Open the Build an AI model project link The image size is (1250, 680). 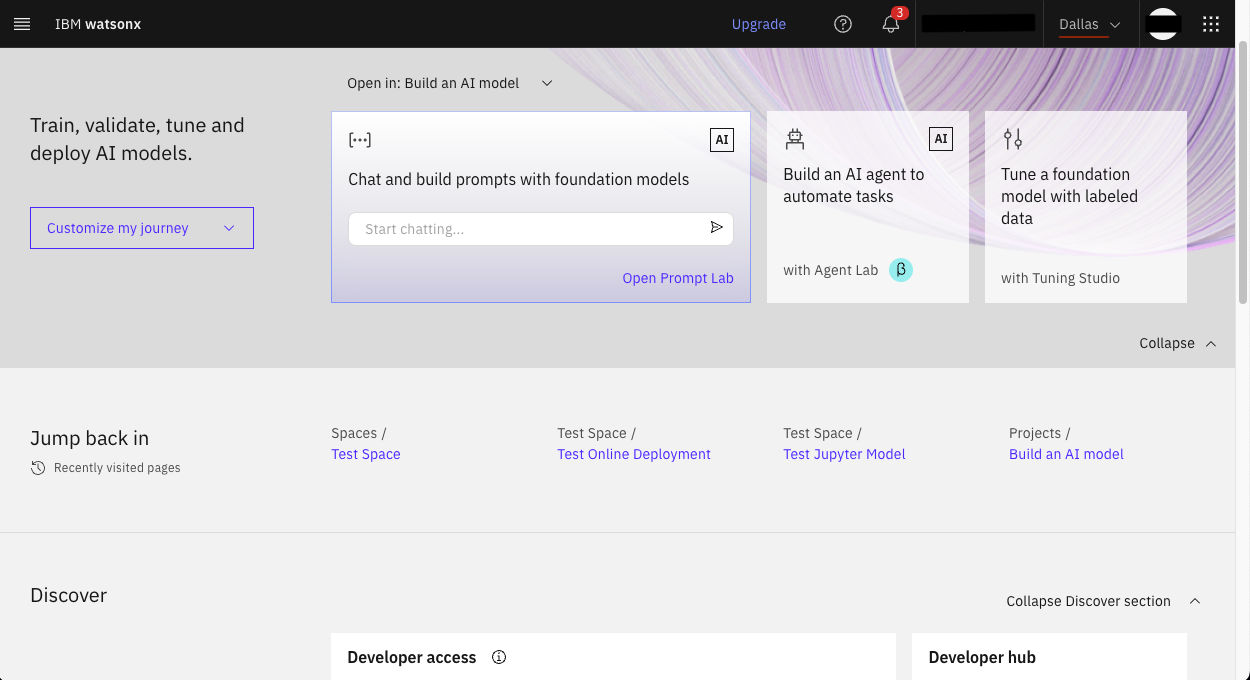[x=1066, y=454]
